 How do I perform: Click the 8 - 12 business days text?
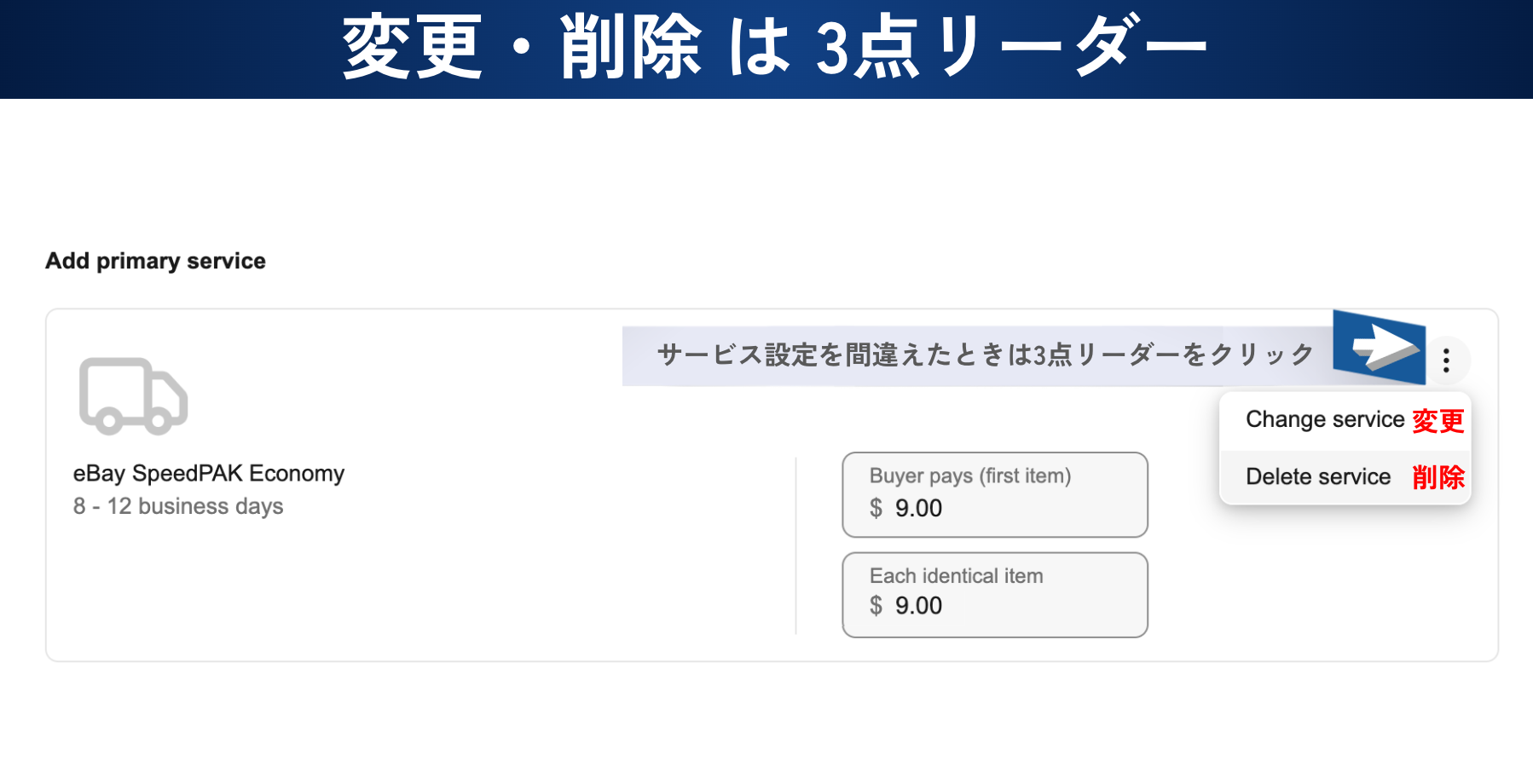click(x=178, y=506)
